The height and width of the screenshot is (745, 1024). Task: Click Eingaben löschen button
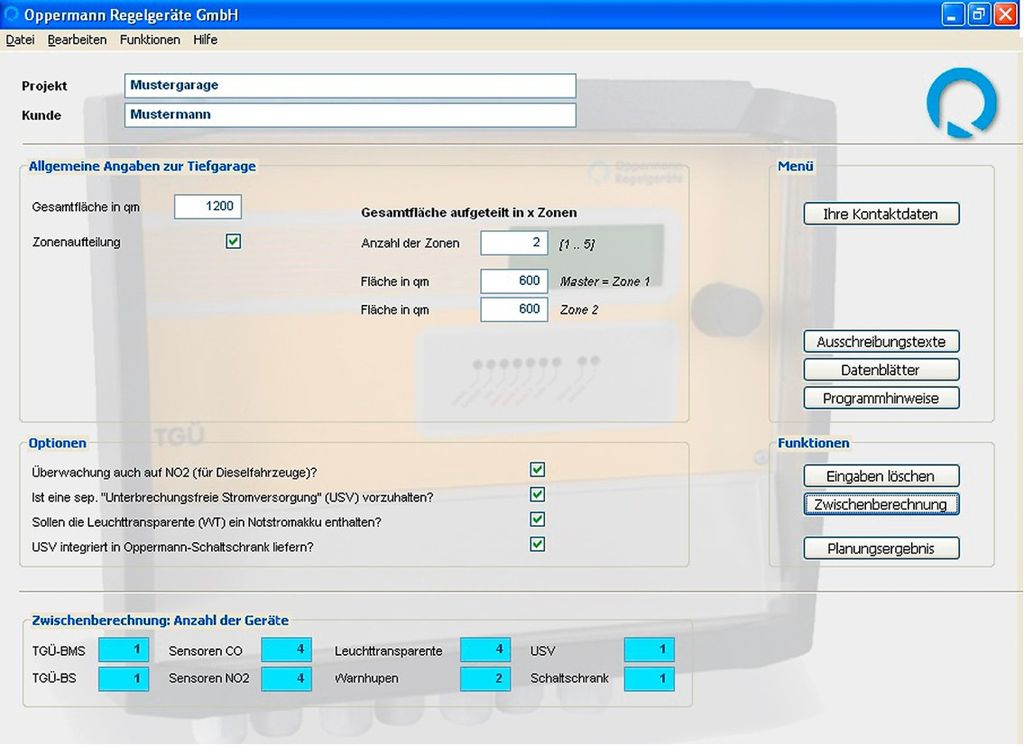click(x=881, y=476)
